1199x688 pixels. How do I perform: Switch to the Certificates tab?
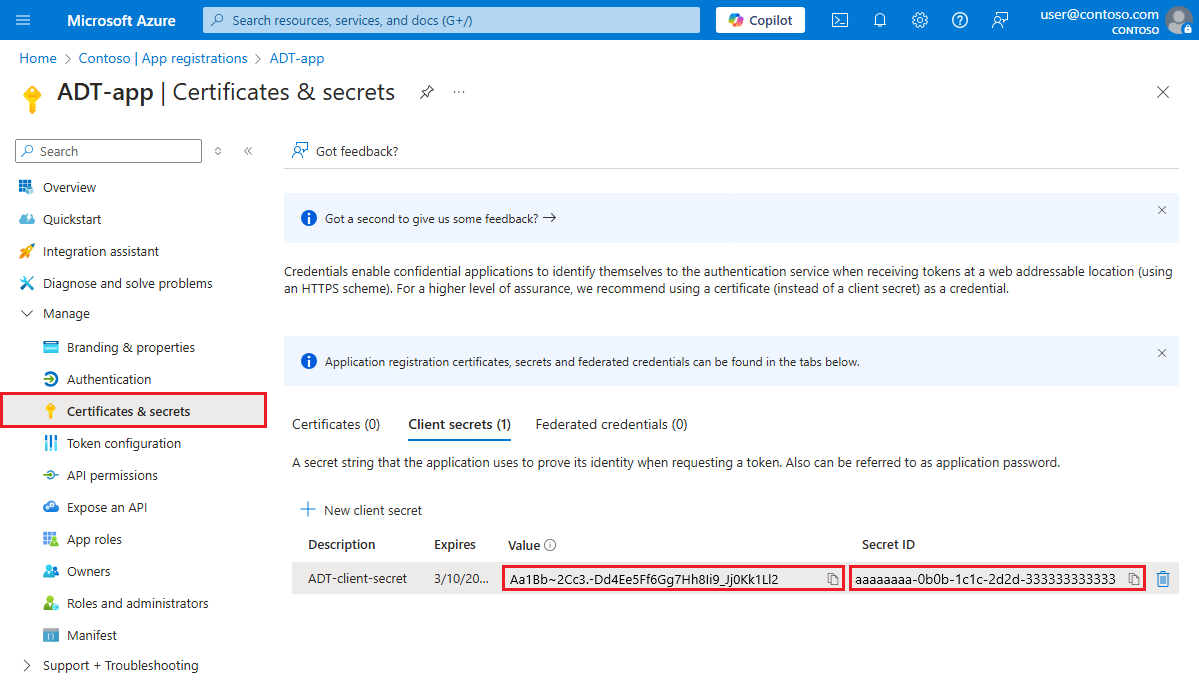335,423
